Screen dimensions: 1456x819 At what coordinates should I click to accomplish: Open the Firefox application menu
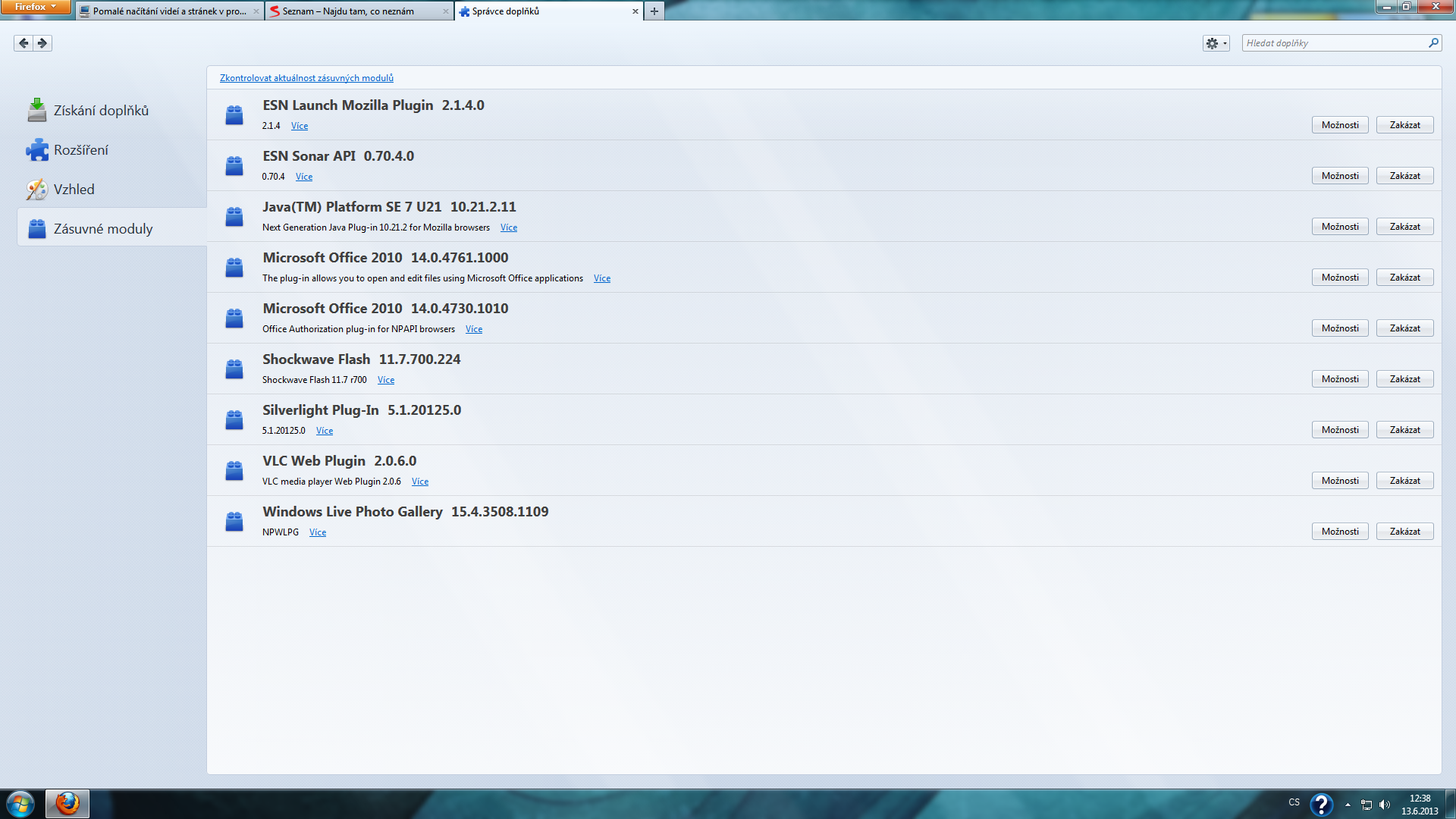click(x=35, y=7)
